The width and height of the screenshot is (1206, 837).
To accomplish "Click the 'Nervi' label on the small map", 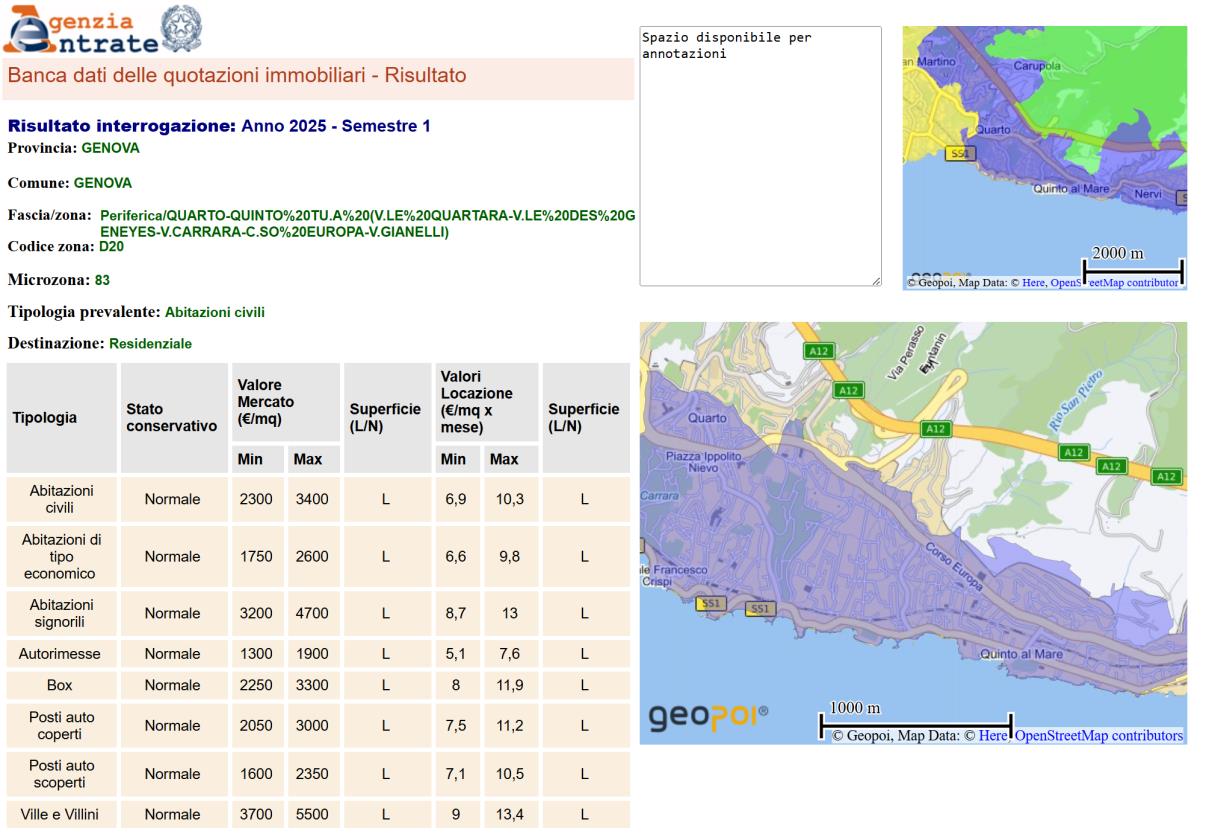I will [x=1148, y=194].
